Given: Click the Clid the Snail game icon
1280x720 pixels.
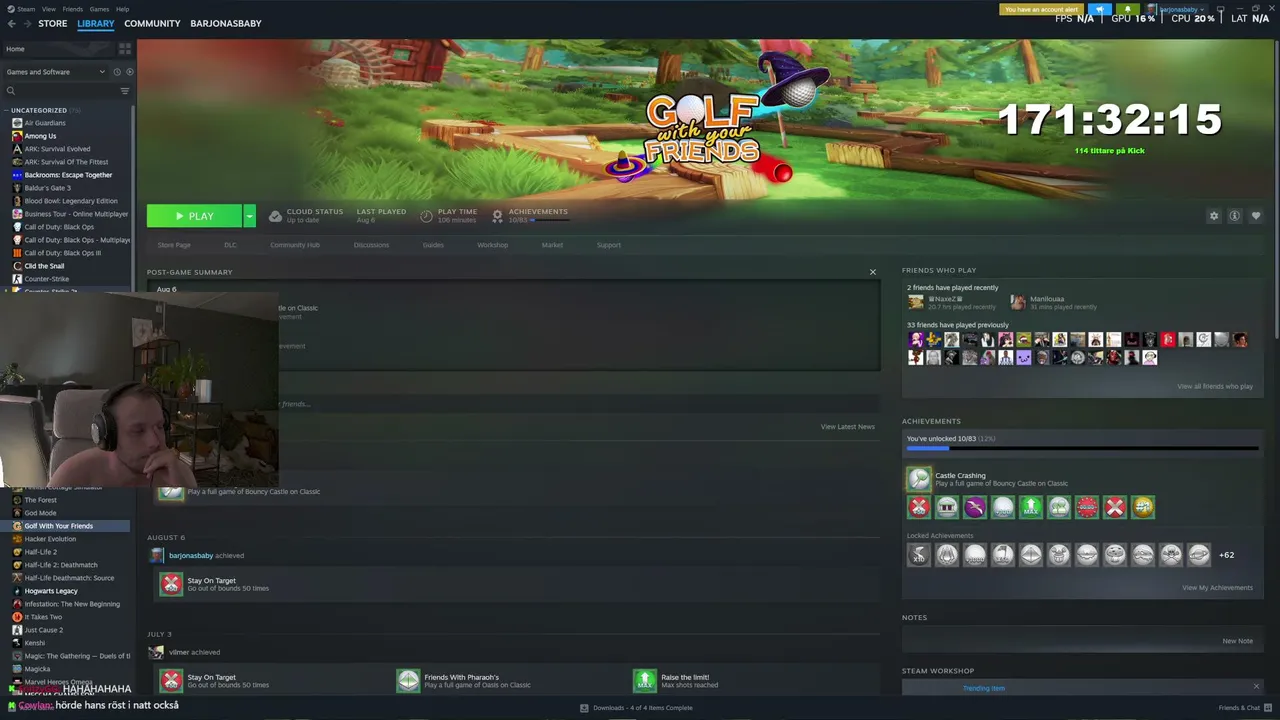Looking at the screenshot, I should (17, 266).
